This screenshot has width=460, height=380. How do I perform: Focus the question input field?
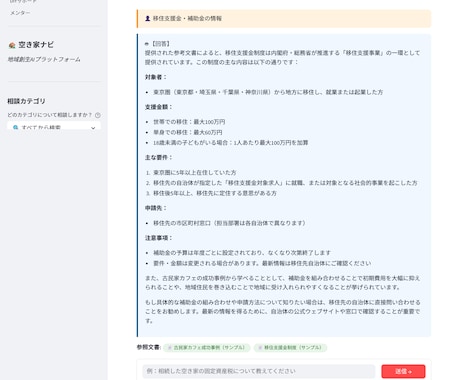(259, 371)
